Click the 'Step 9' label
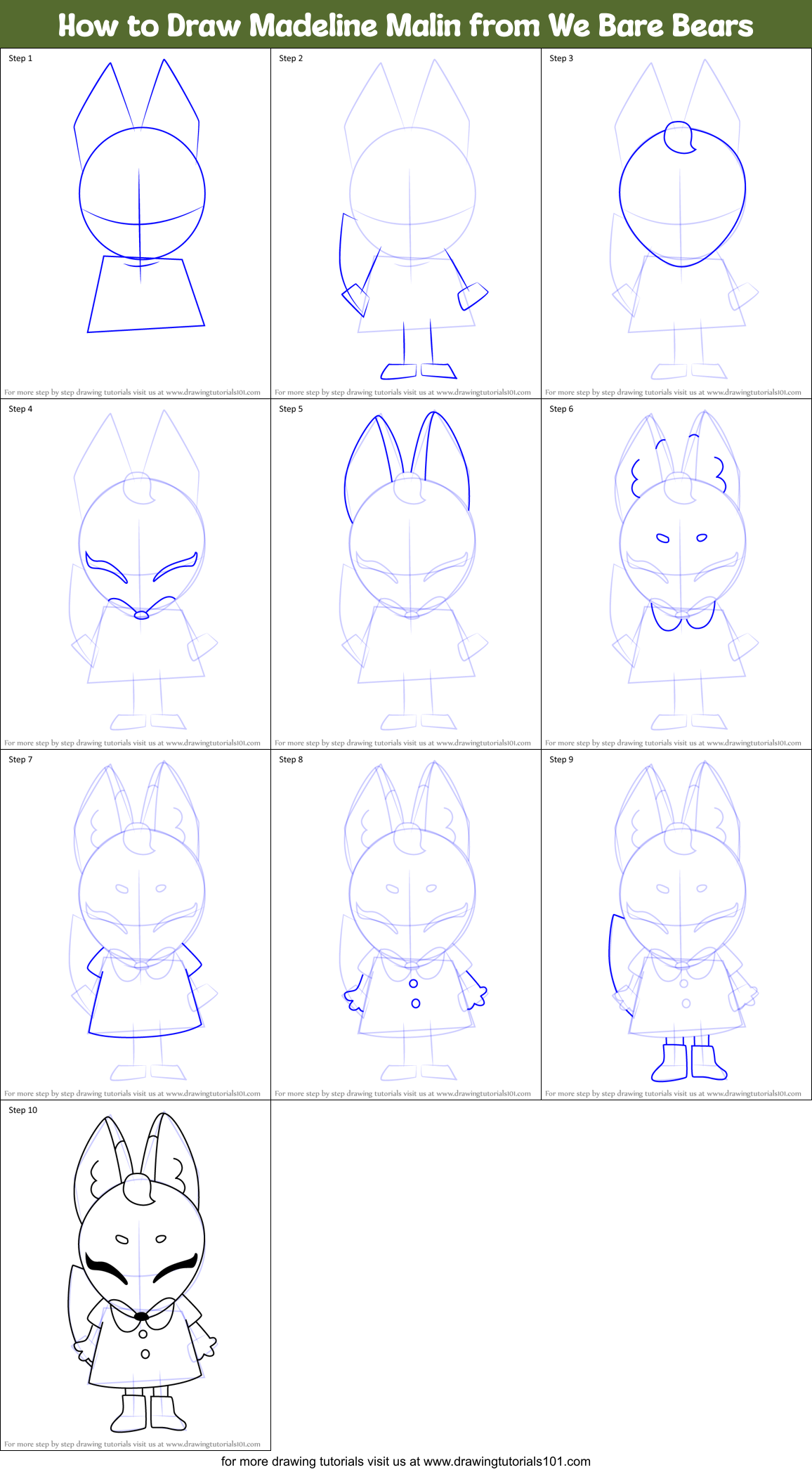Image resolution: width=812 pixels, height=1472 pixels. coord(561,760)
